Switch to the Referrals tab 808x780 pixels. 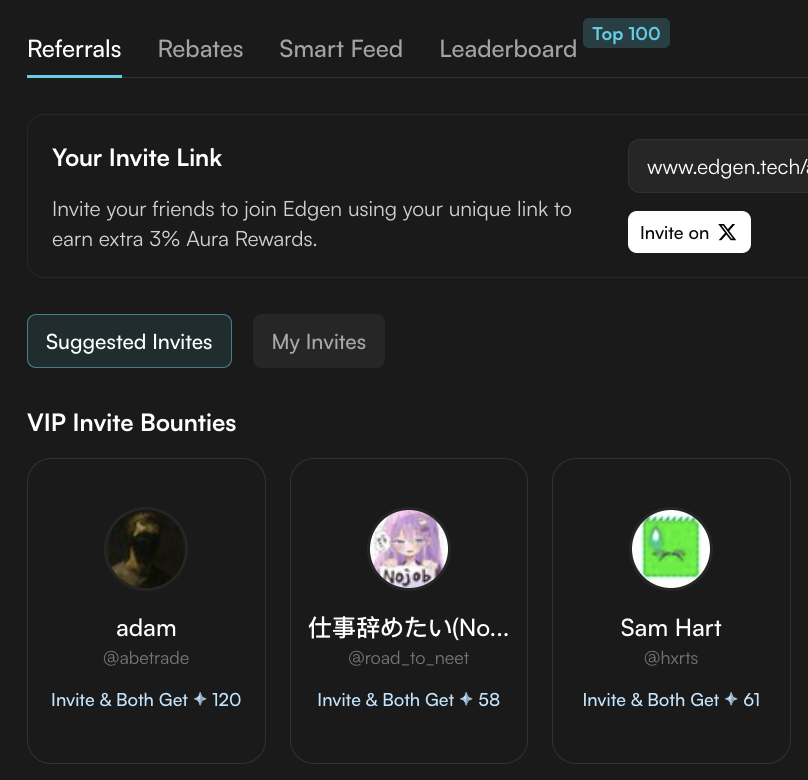click(x=74, y=49)
